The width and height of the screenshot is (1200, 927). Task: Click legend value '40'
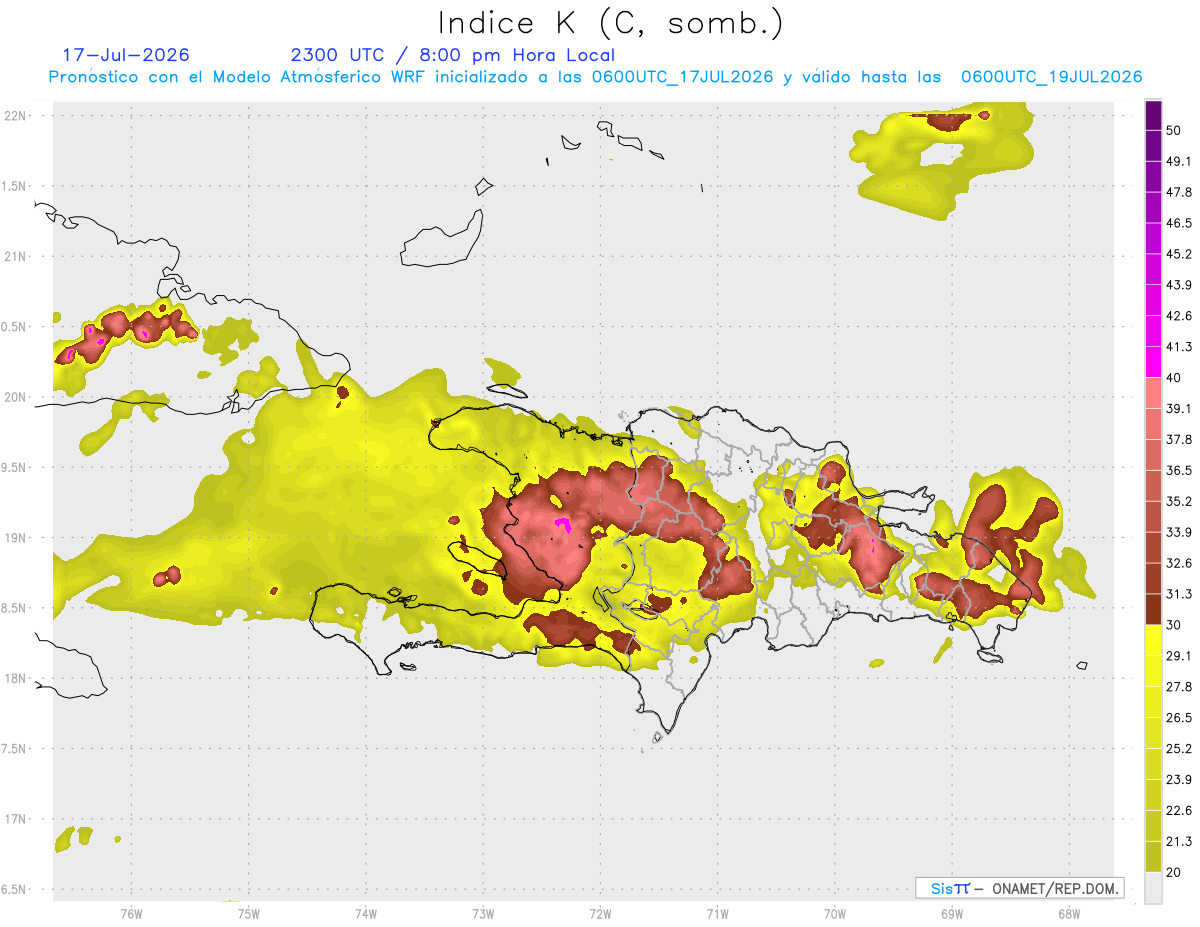click(1175, 378)
